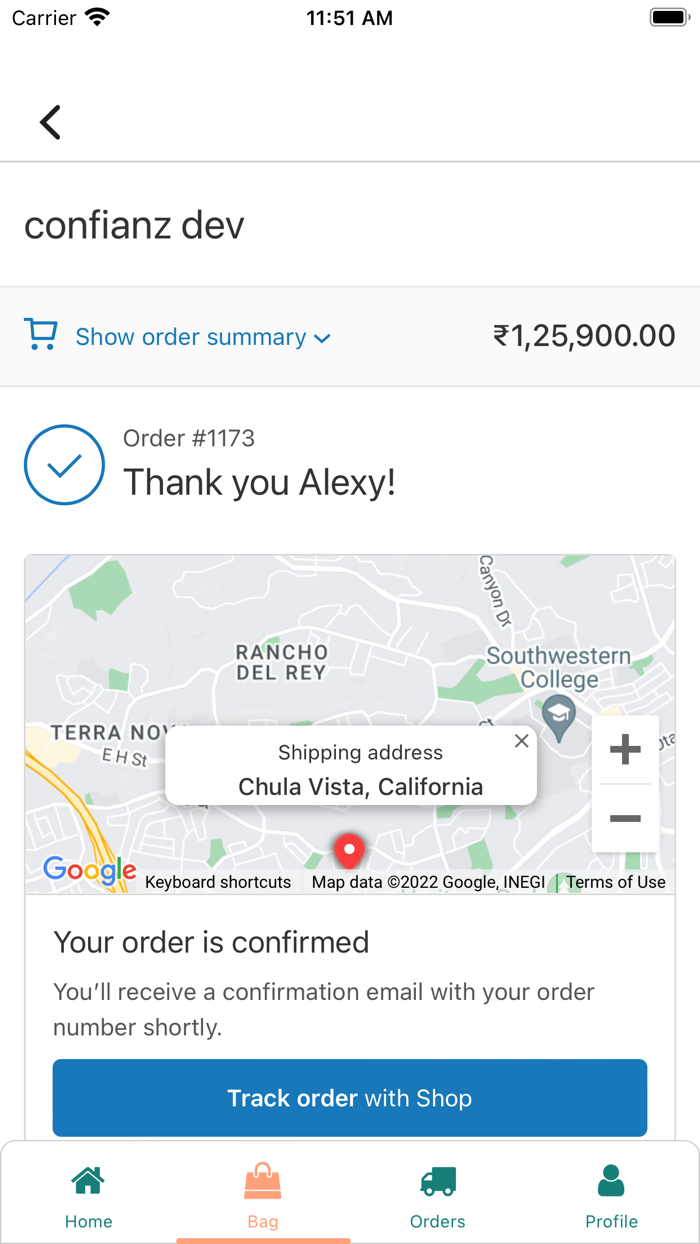
Task: Click the orange indicator under the Bag tab
Action: click(262, 1237)
